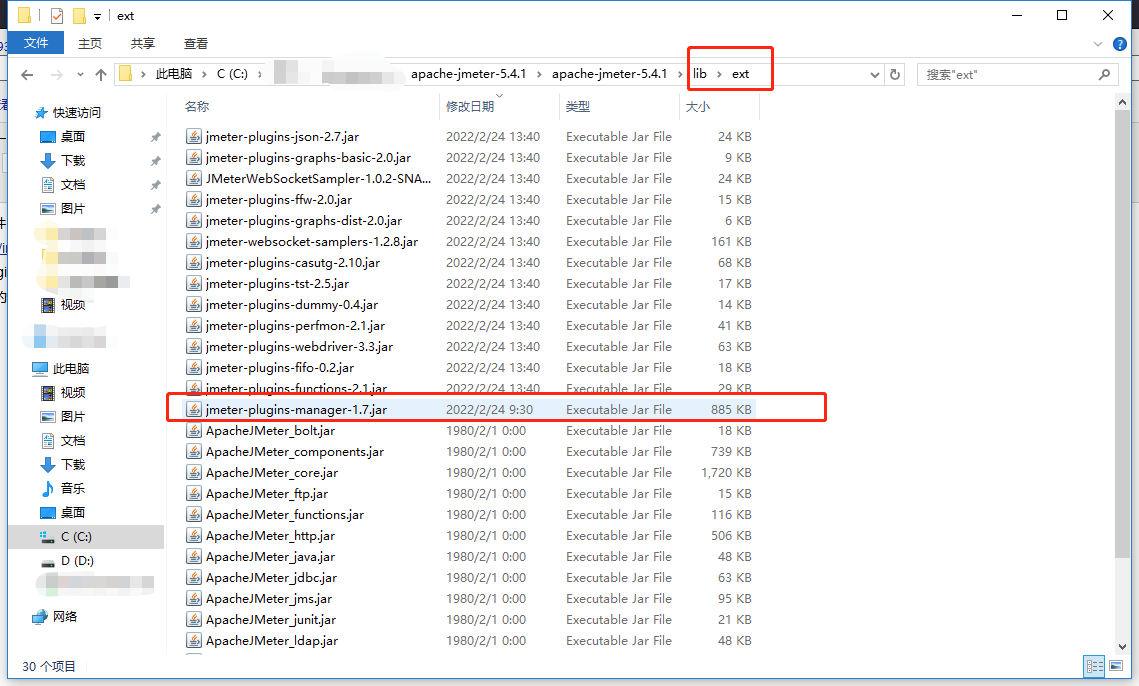Screen dimensions: 1139x686
Task: Open the 查看 ribbon tab
Action: tap(196, 44)
